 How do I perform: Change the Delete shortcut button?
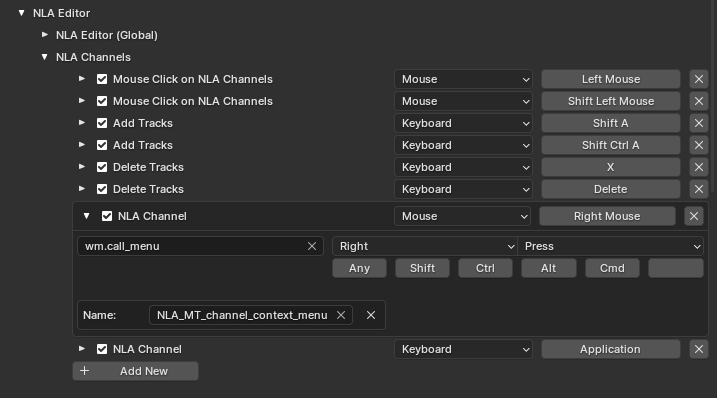(611, 189)
